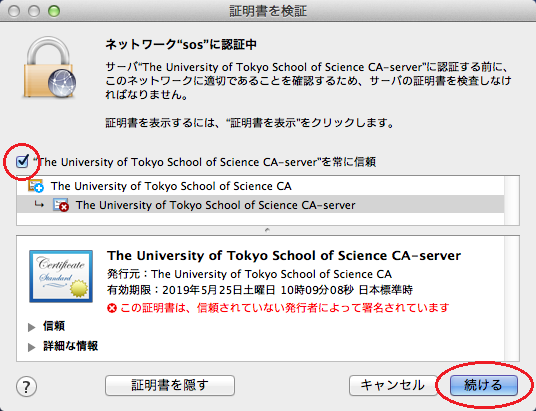Click the blue 続ける button
Screen dimensions: 536x411
[x=483, y=385]
